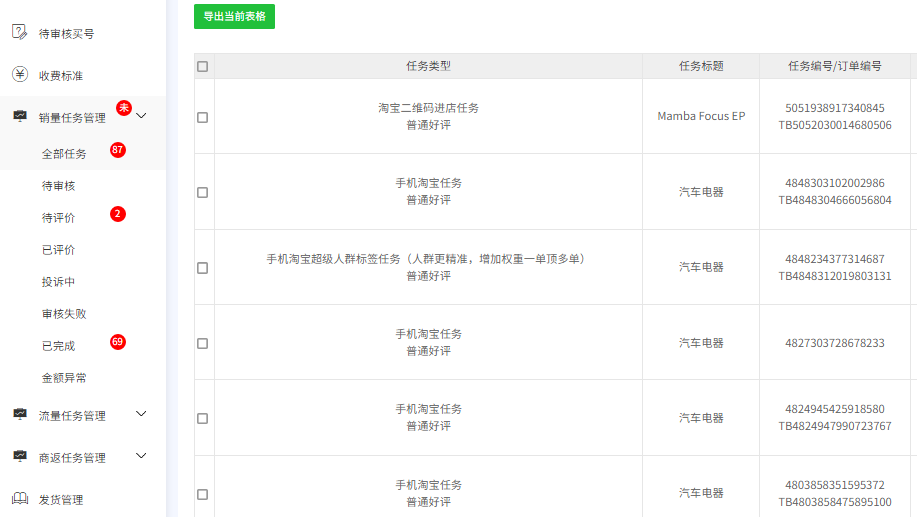The image size is (917, 517).
Task: Click the yen icon beside 收费标准
Action: click(x=19, y=75)
